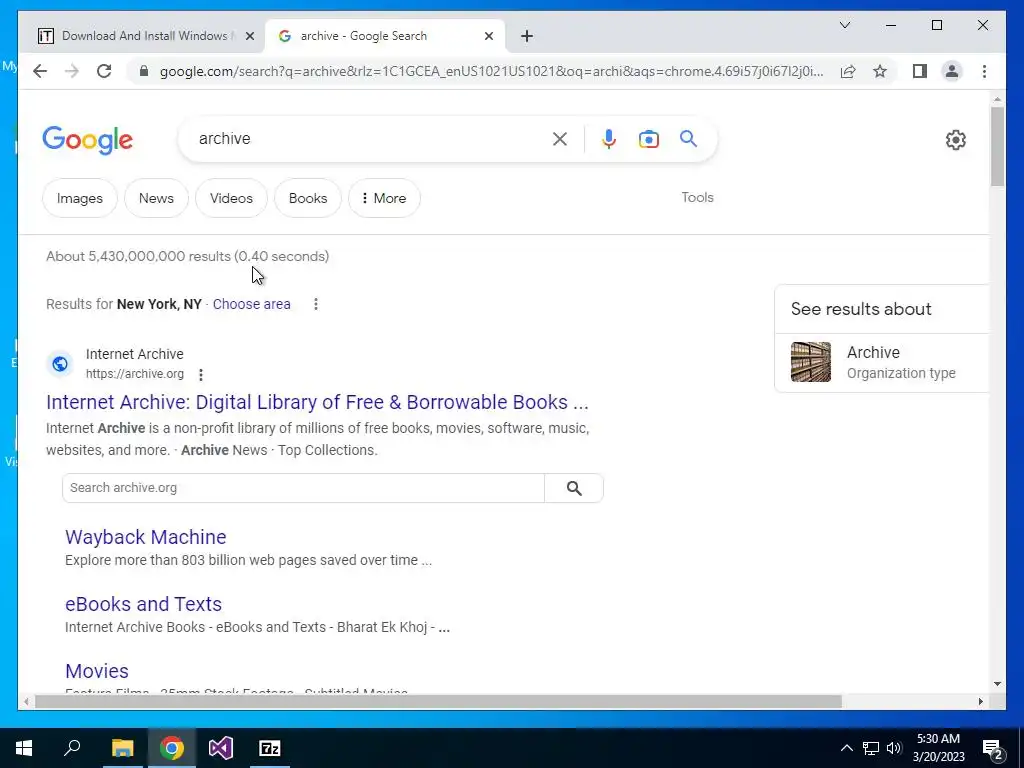Open more options for archive.org result

point(201,375)
